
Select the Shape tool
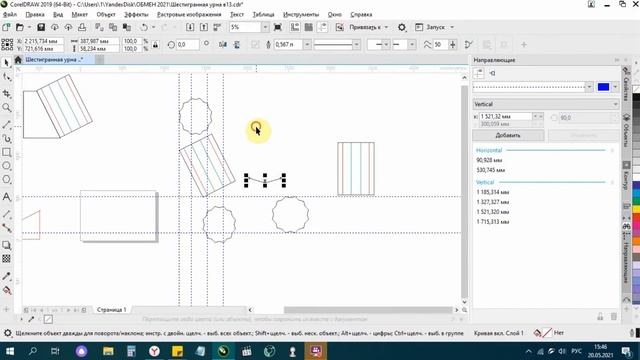pyautogui.click(x=7, y=78)
